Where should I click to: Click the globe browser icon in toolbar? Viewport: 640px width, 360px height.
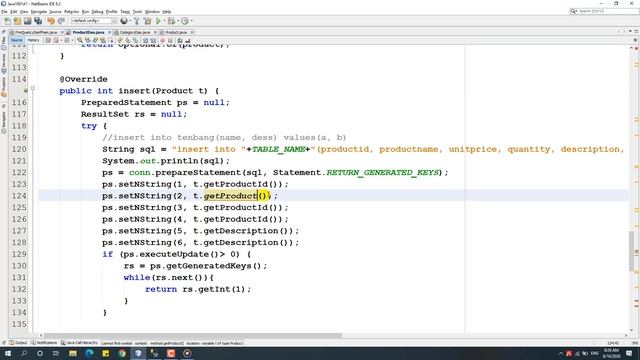124,21
